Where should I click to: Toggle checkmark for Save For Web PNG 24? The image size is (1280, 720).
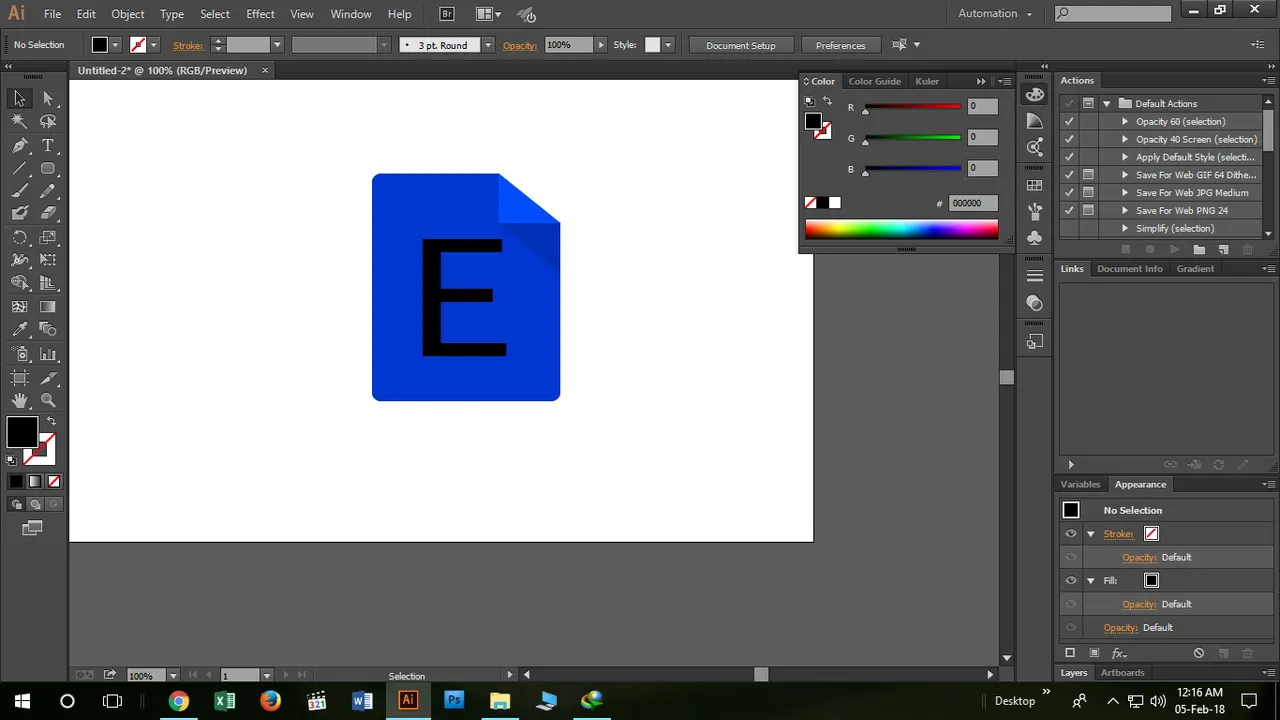pyautogui.click(x=1069, y=211)
